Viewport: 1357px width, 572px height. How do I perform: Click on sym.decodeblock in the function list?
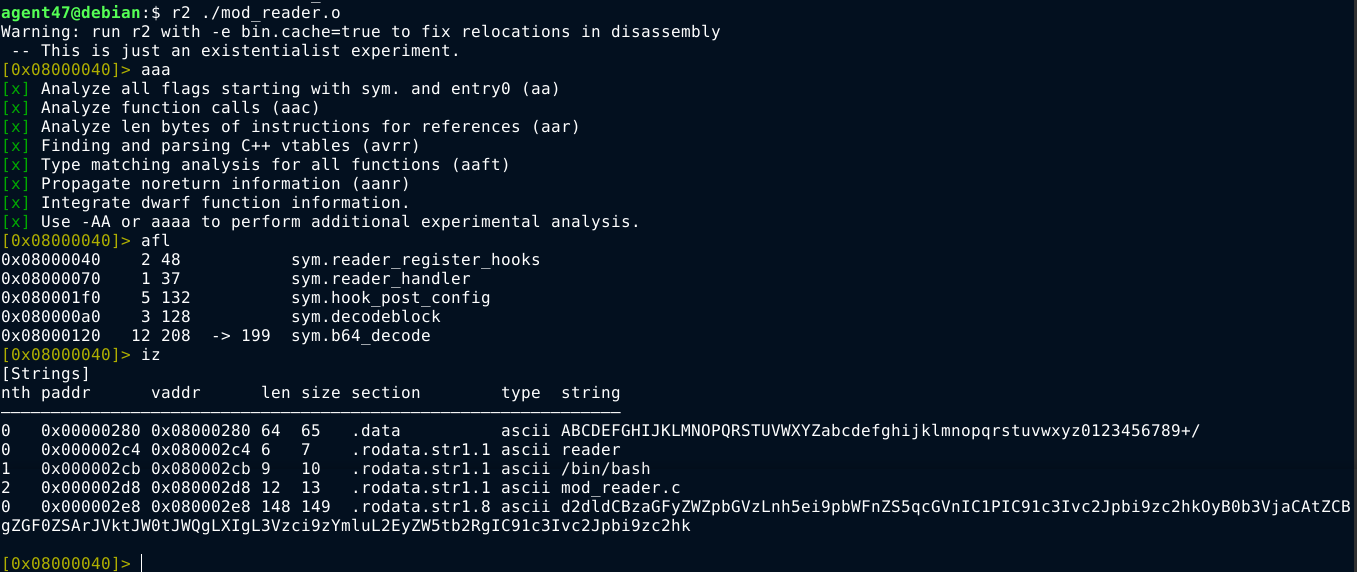[365, 317]
